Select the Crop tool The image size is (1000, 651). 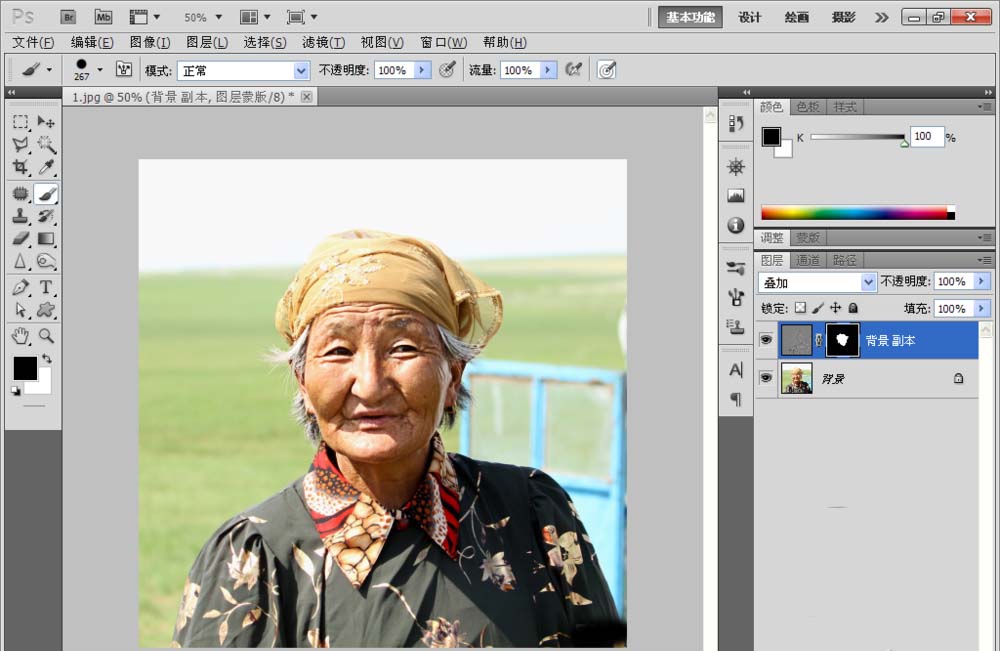point(20,168)
